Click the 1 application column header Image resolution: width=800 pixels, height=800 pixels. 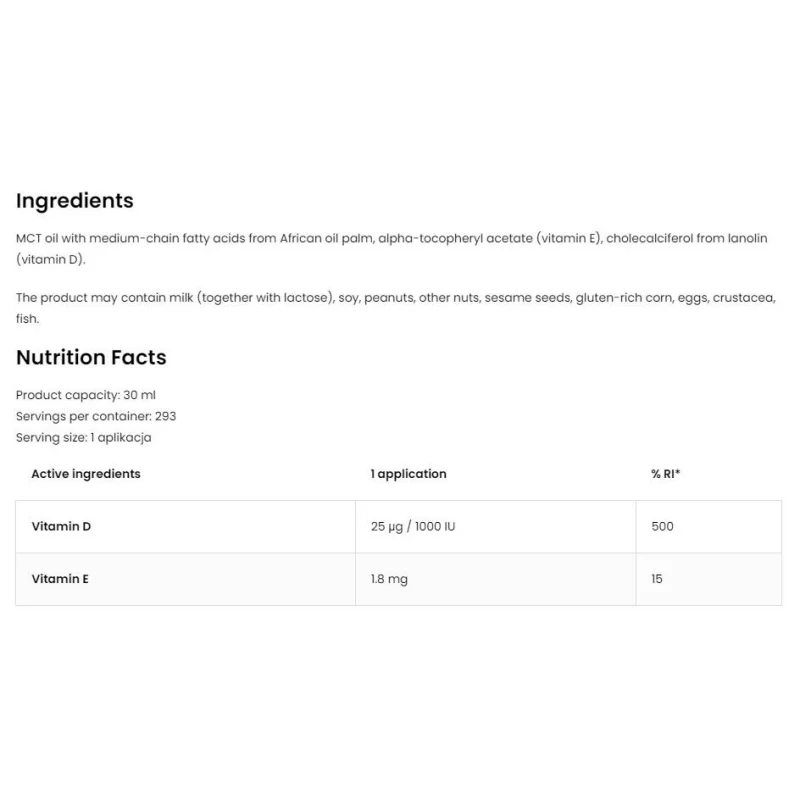click(409, 474)
